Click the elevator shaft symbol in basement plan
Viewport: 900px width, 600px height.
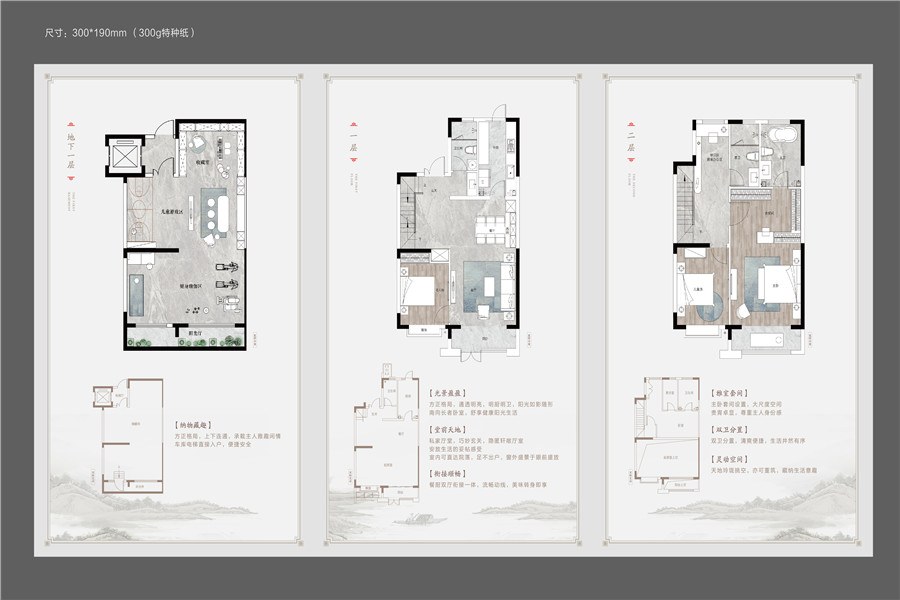point(125,156)
